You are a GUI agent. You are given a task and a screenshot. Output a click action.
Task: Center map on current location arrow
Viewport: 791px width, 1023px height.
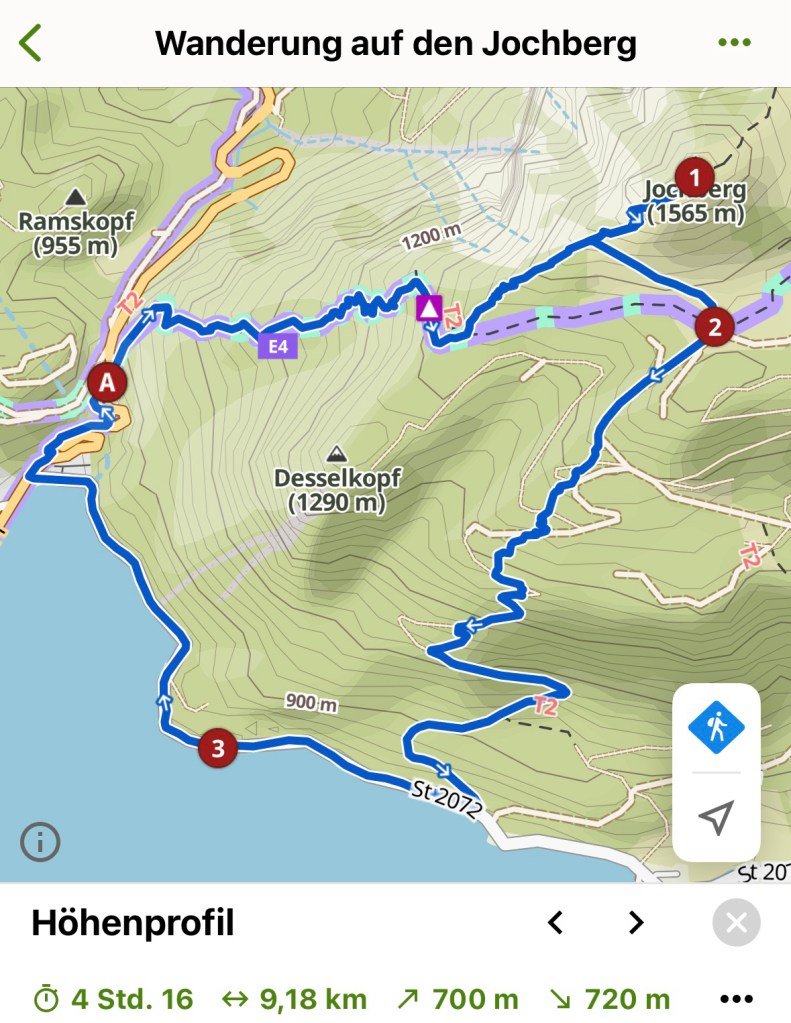716,816
